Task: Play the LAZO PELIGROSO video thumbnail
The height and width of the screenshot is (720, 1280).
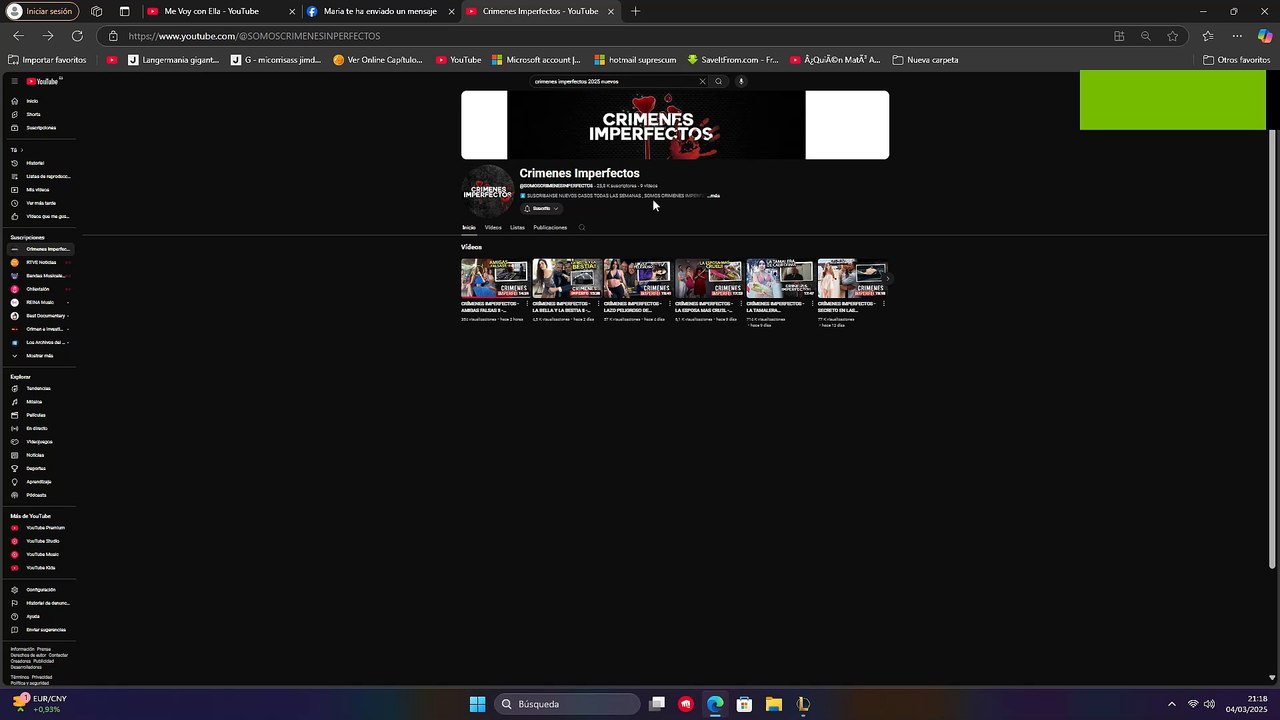Action: click(x=637, y=278)
